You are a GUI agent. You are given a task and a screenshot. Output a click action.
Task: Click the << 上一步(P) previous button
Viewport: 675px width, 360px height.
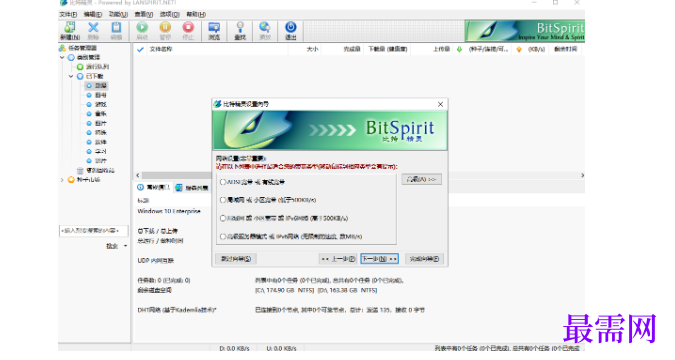coord(338,259)
